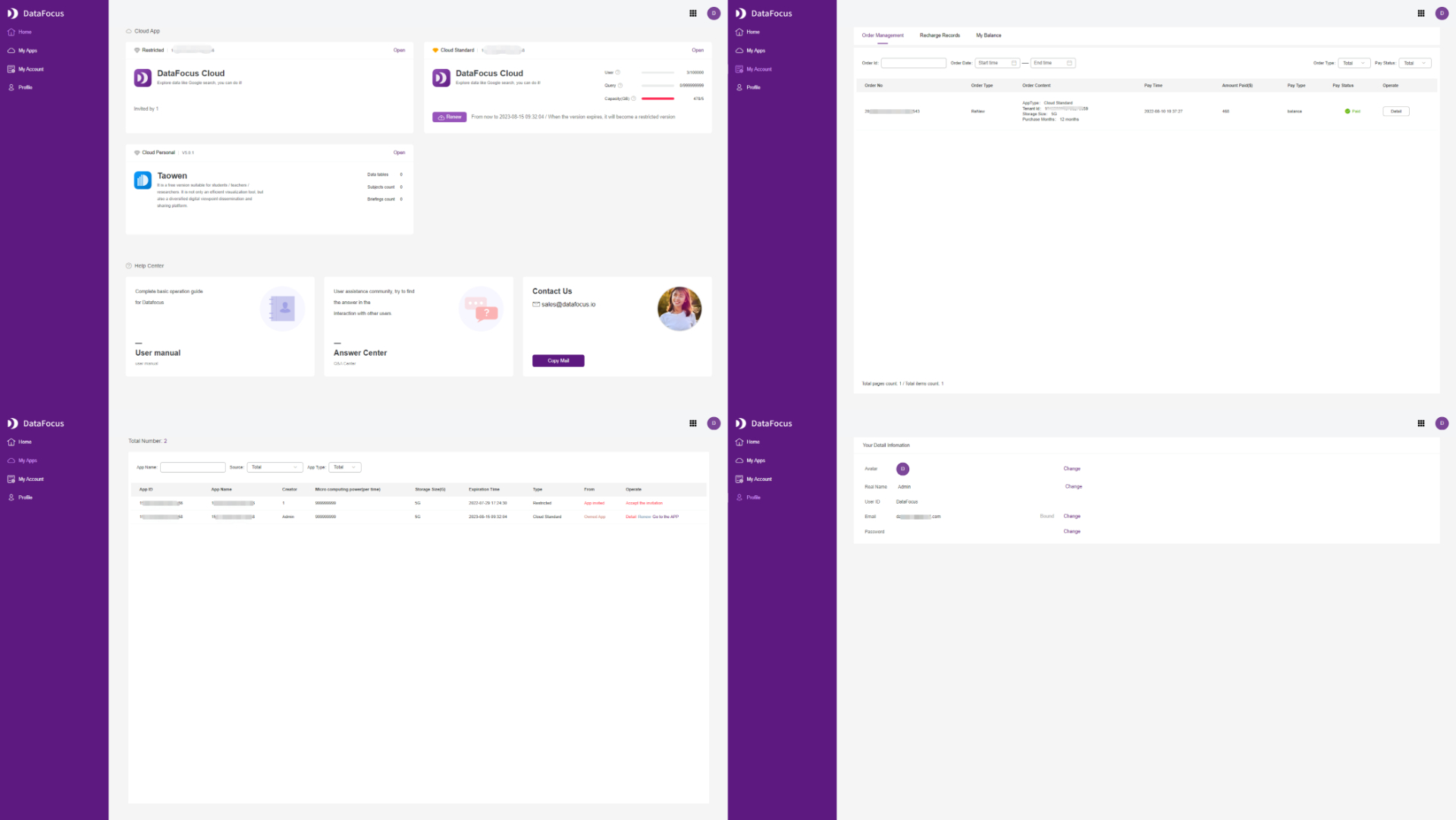This screenshot has height=820, width=1456.
Task: Open the App Type dropdown on the My Apps list
Action: point(345,467)
